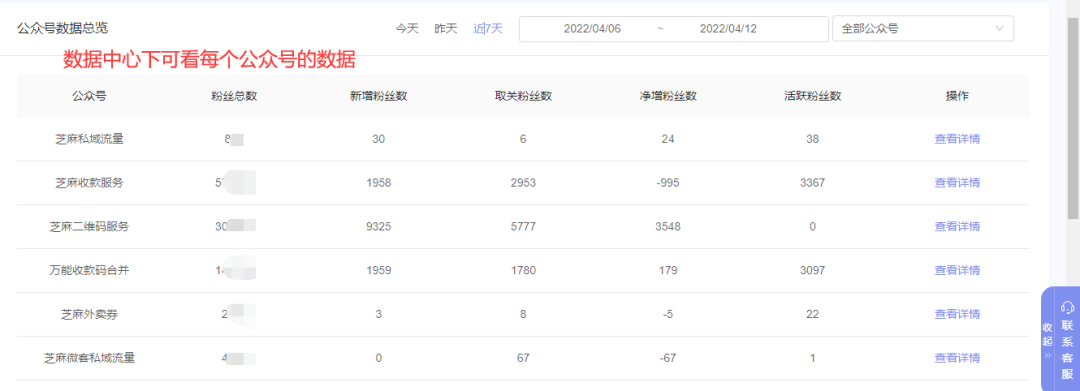Open 查看详情 for 万能收款码合并

coord(957,271)
